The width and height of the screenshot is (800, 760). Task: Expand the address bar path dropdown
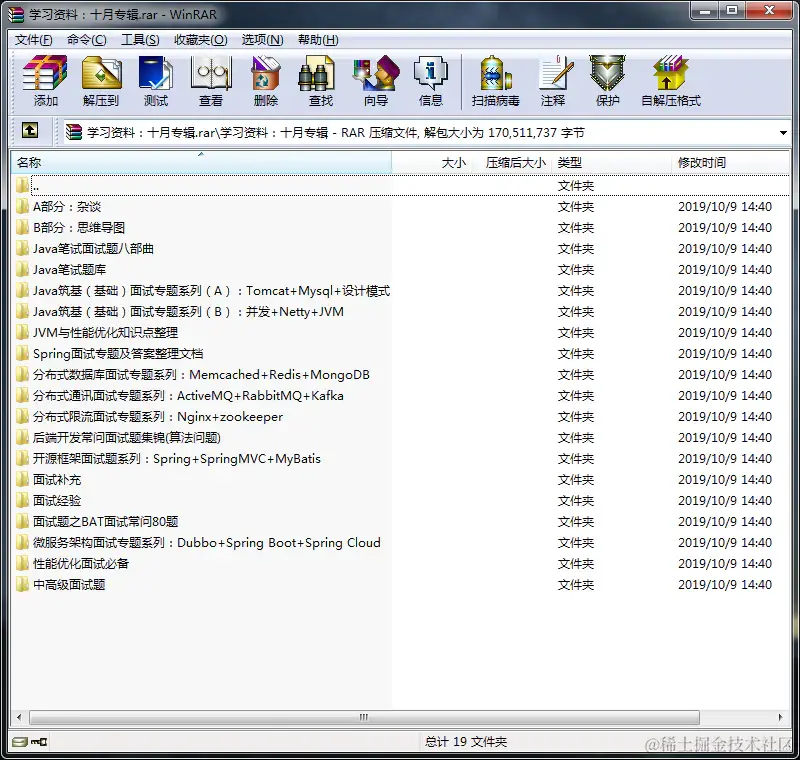[783, 133]
